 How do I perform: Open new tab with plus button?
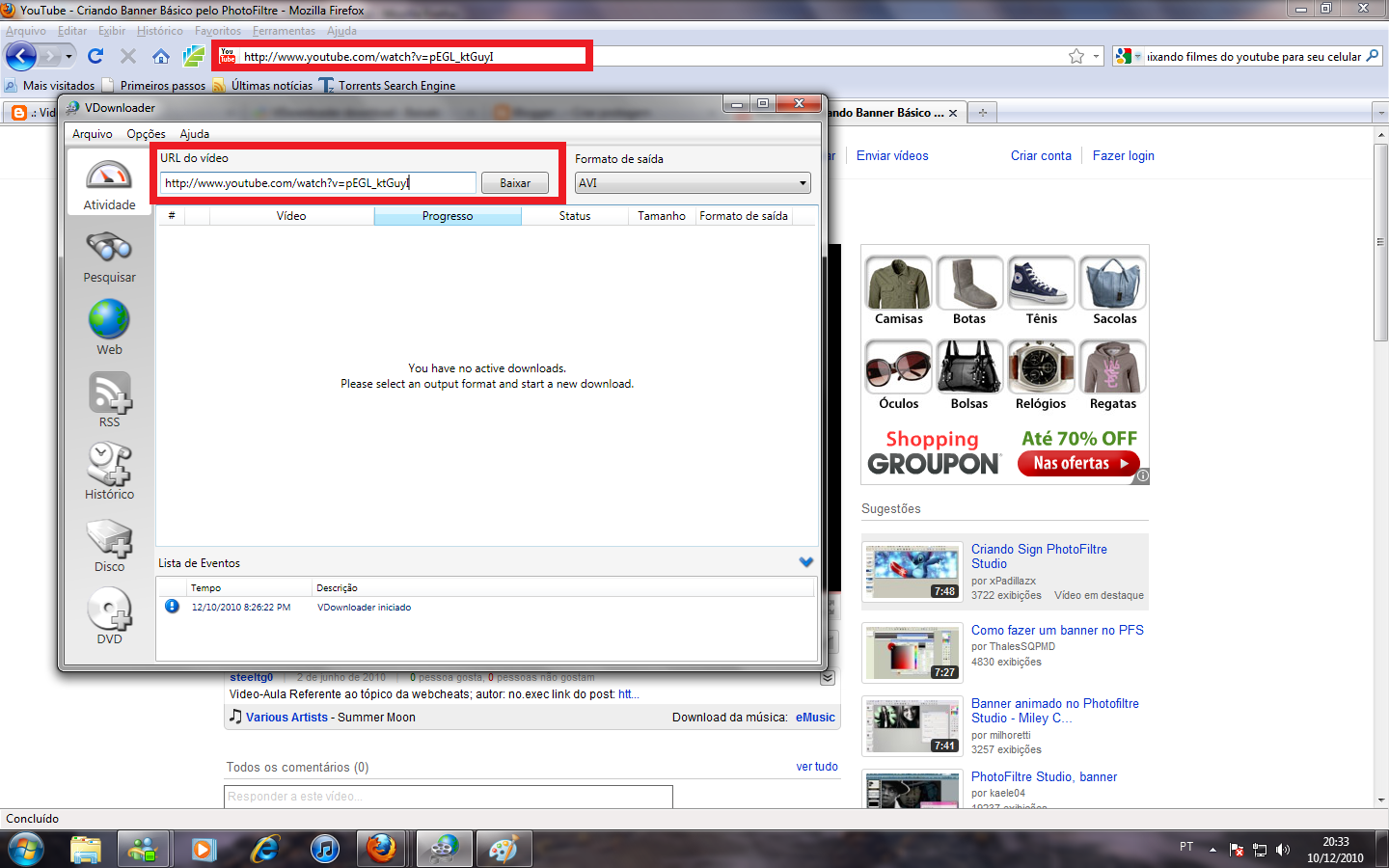tap(982, 113)
